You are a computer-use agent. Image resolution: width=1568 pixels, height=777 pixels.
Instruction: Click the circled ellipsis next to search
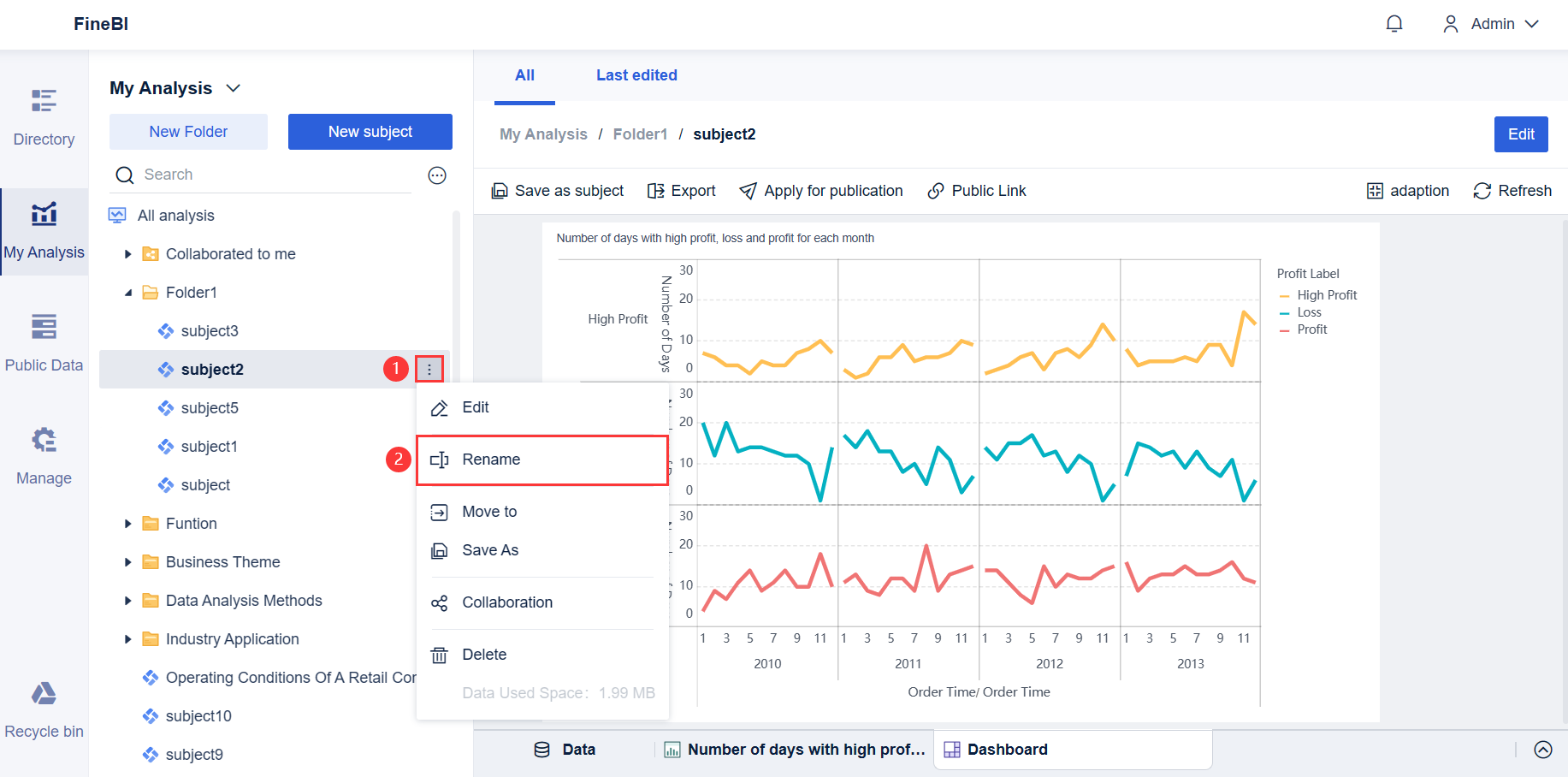click(437, 175)
